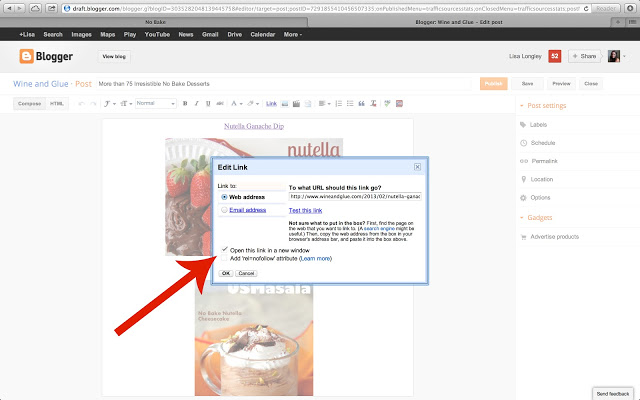Click the Bulleted list icon
The height and width of the screenshot is (400, 640).
coord(350,104)
